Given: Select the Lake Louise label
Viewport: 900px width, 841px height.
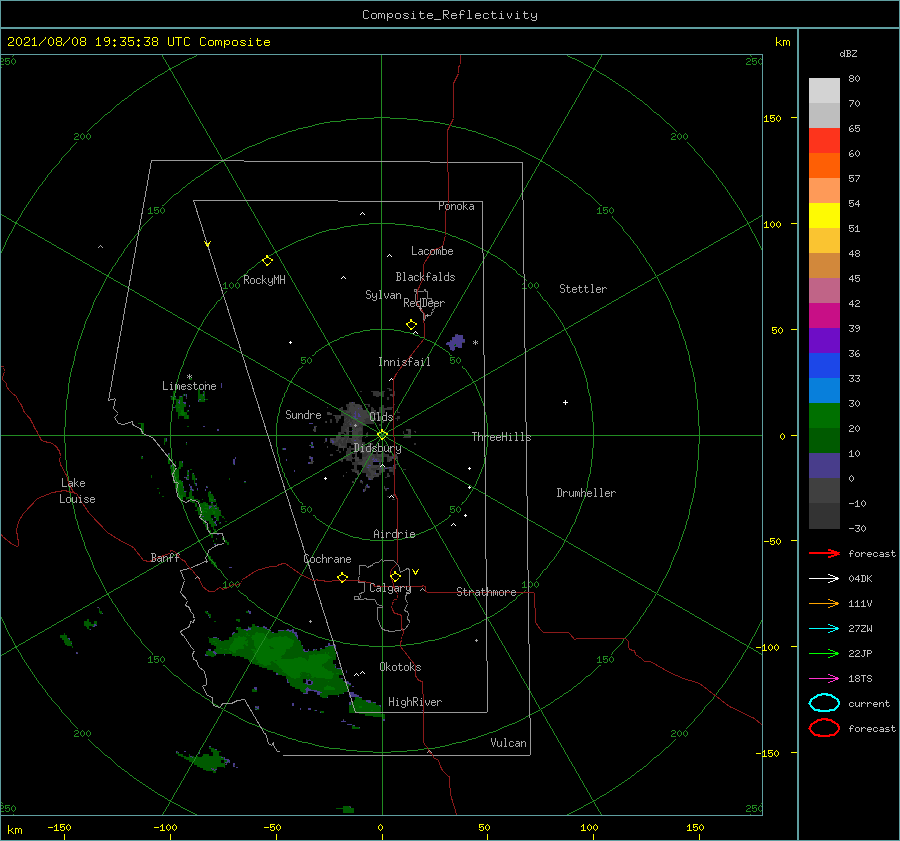Looking at the screenshot, I should click(x=77, y=491).
